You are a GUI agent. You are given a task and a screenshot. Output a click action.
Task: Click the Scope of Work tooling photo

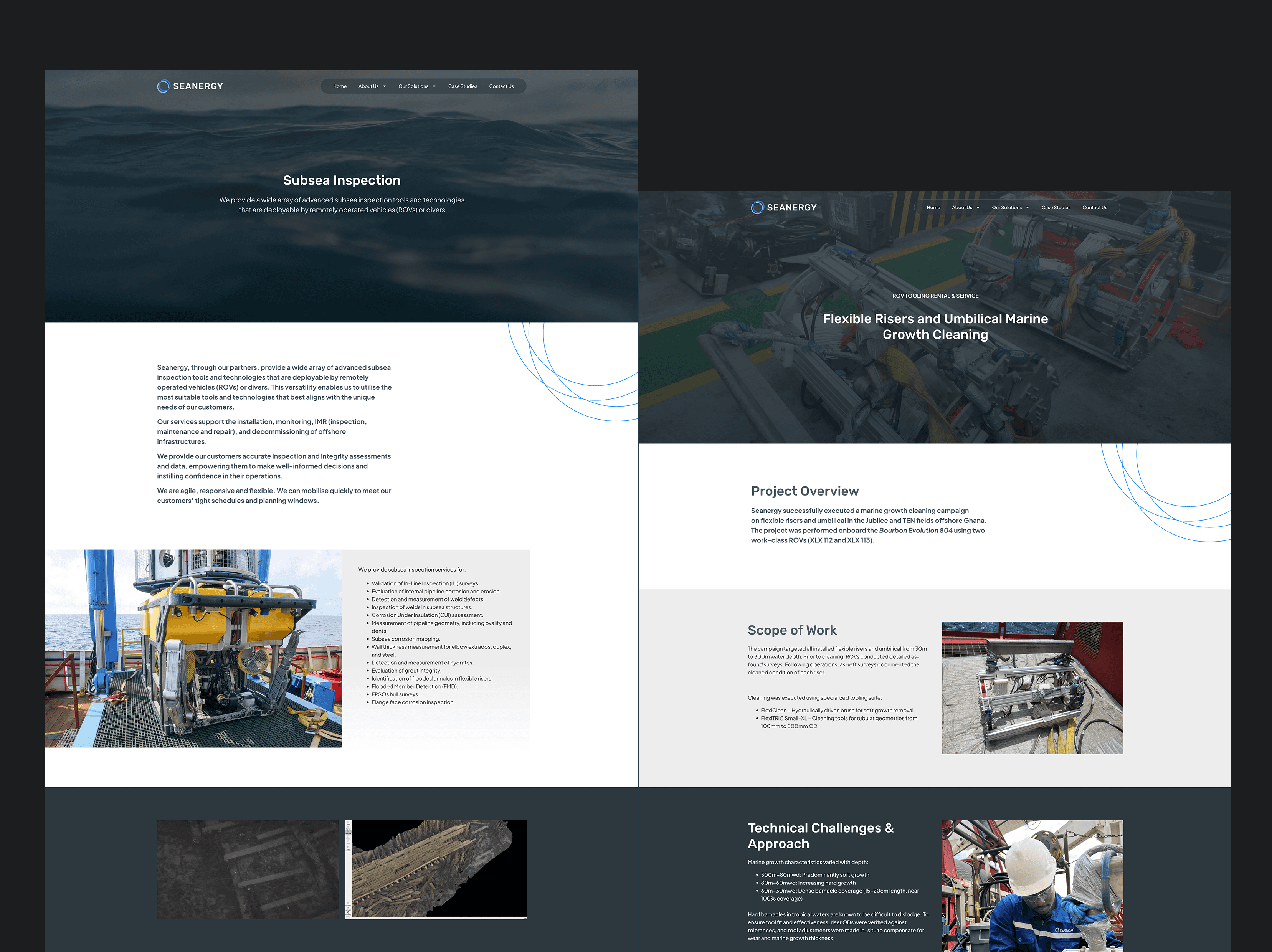[x=1032, y=688]
